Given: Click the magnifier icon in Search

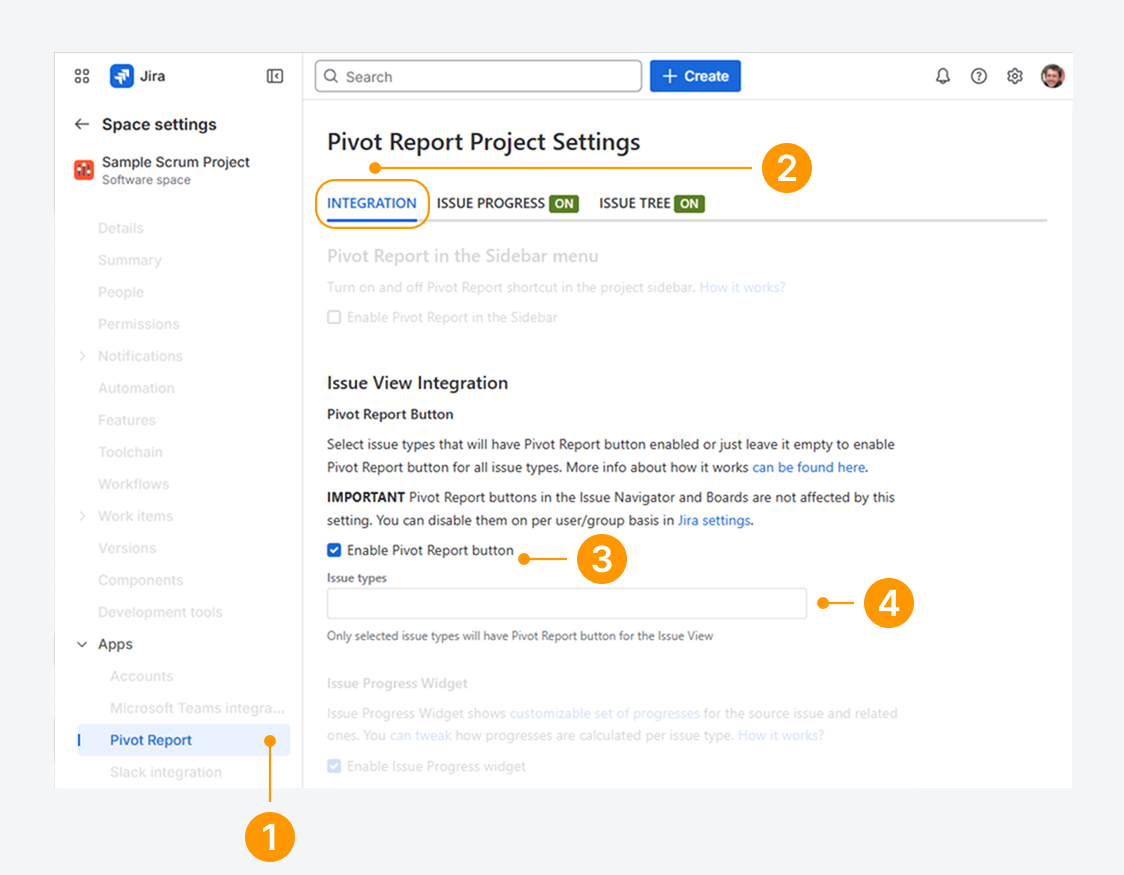Looking at the screenshot, I should [x=331, y=76].
